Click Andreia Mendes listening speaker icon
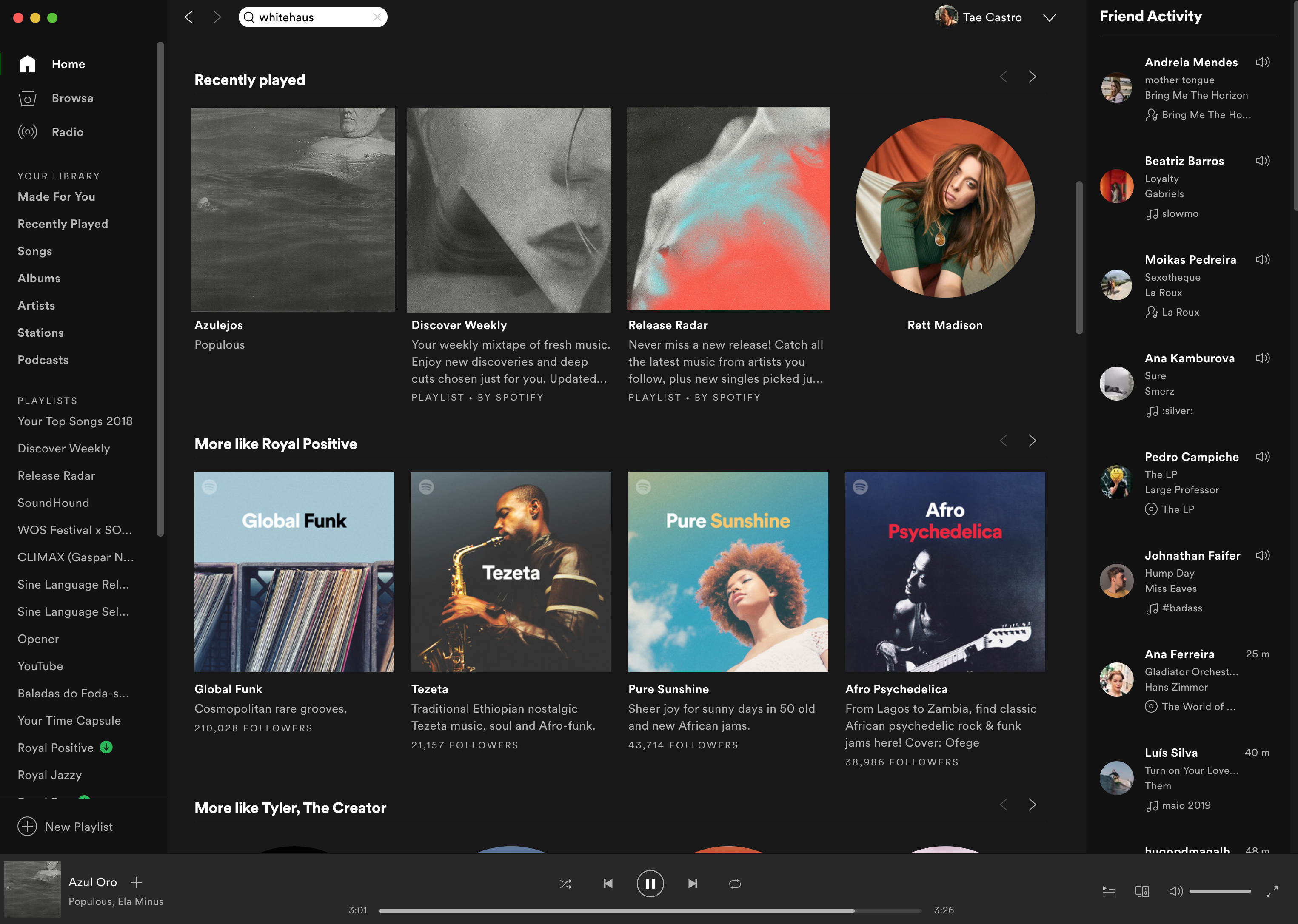Screen dimensions: 1298x924 [1263, 62]
